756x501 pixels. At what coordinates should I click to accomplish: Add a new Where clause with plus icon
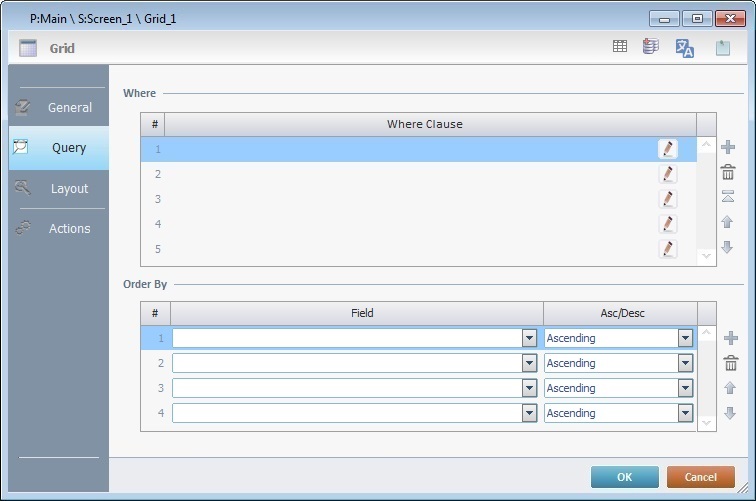728,148
